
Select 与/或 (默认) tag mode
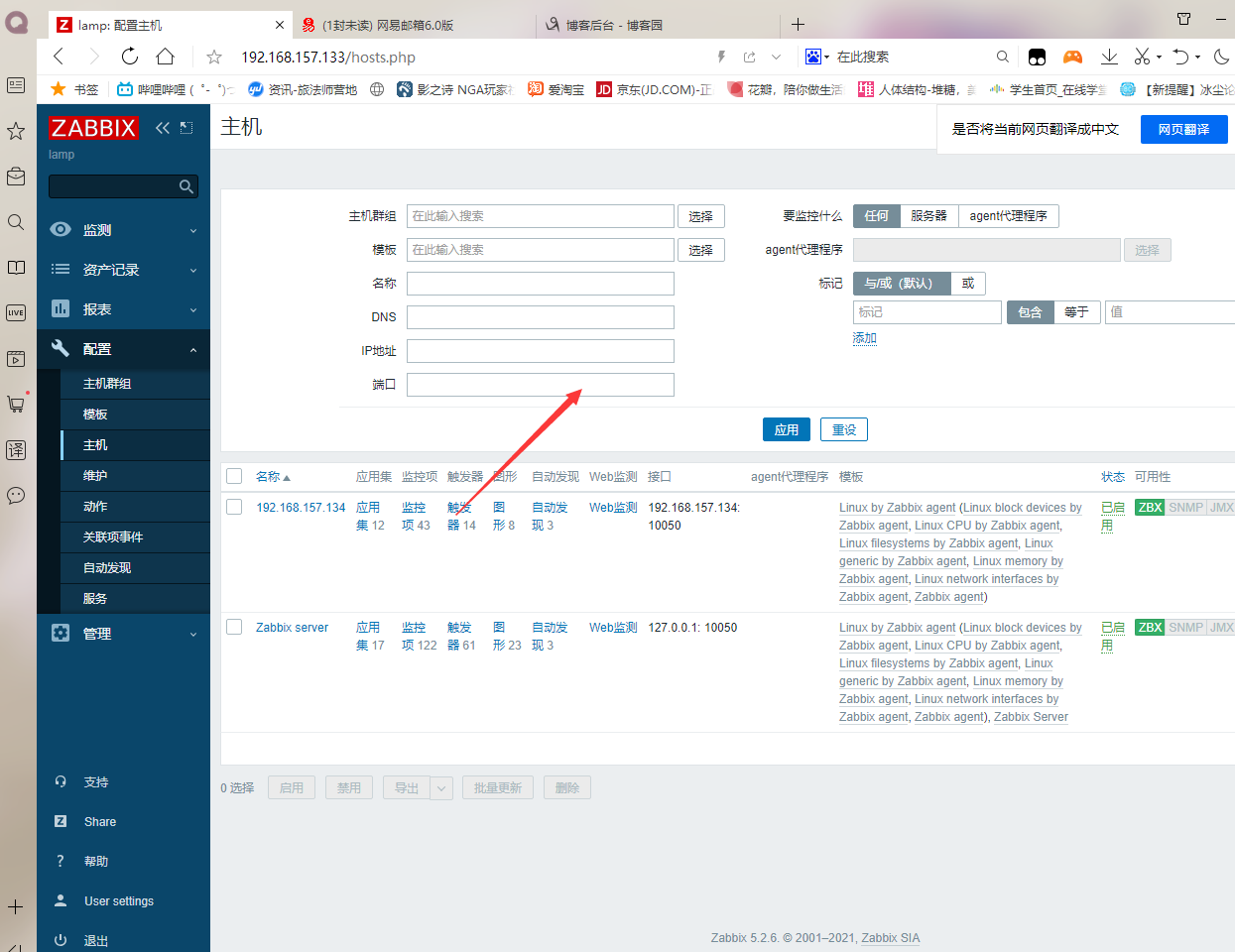click(x=902, y=284)
